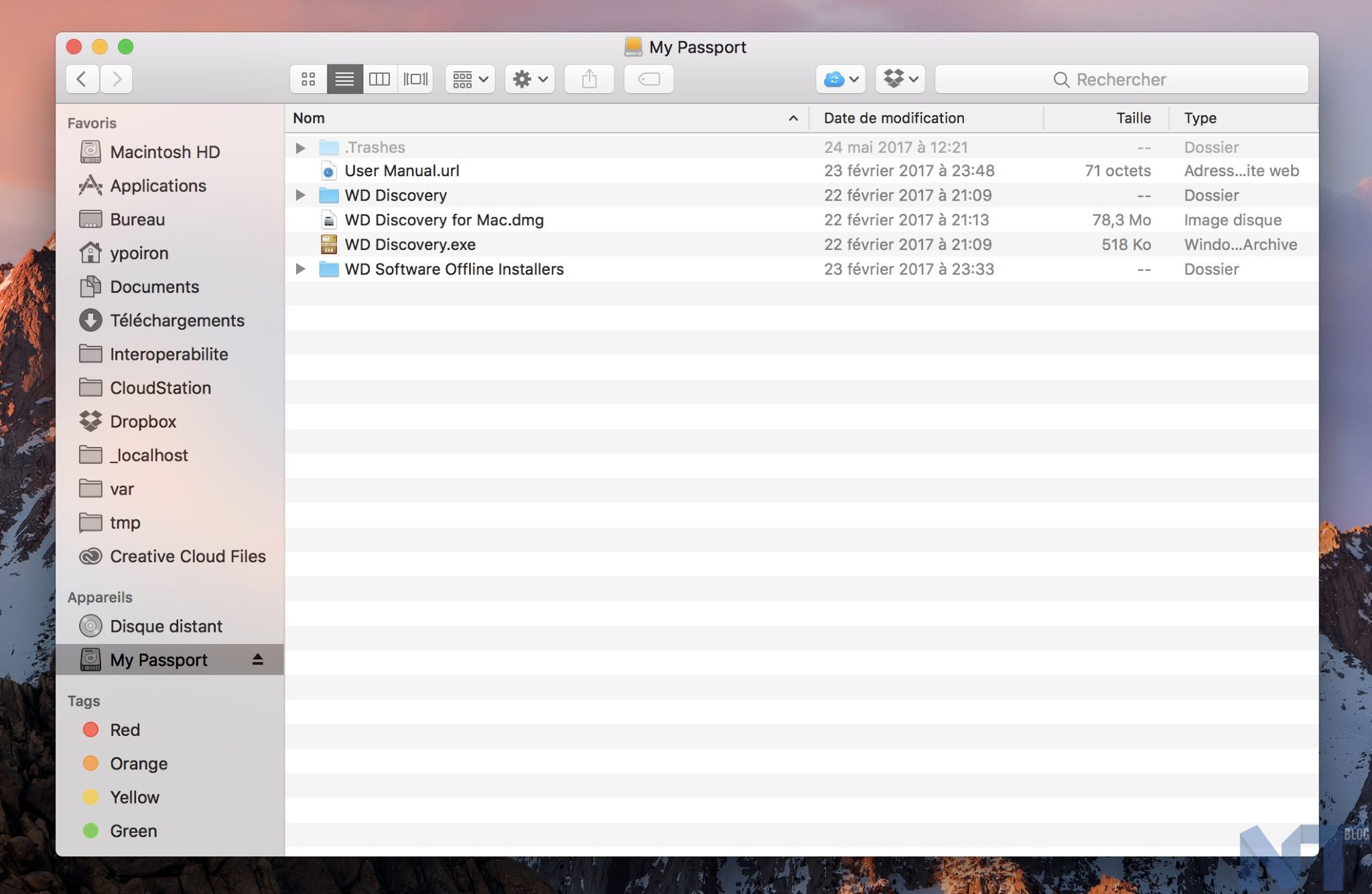Click the User Manual.url file icon

(329, 171)
